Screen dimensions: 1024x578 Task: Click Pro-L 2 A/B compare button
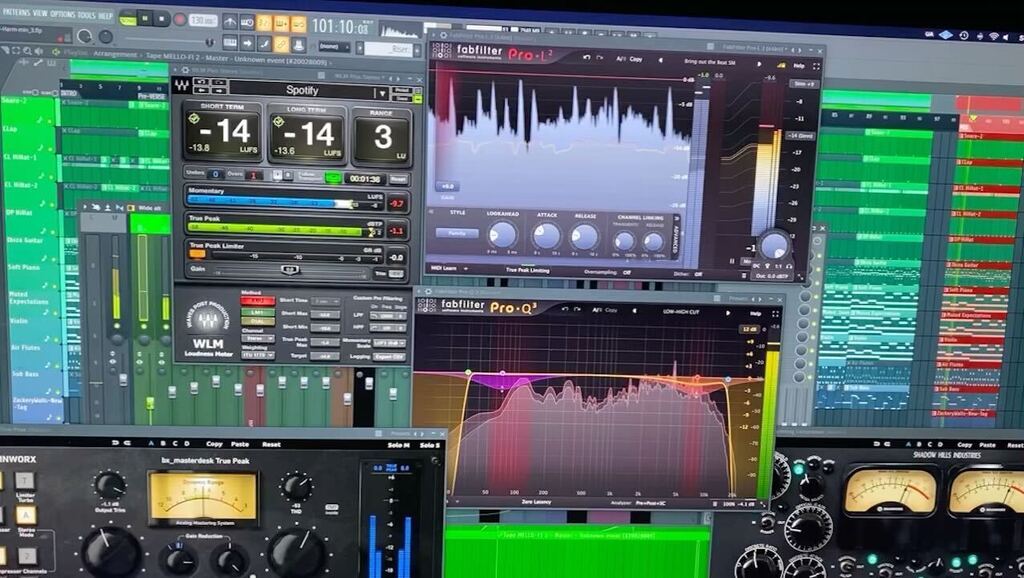click(620, 59)
